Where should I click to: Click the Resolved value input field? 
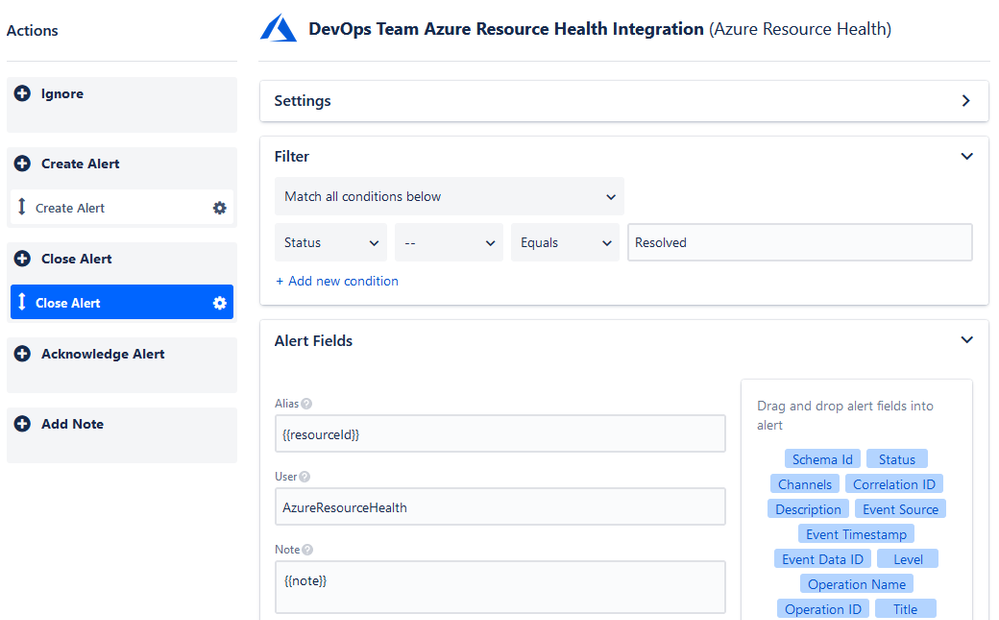click(800, 242)
